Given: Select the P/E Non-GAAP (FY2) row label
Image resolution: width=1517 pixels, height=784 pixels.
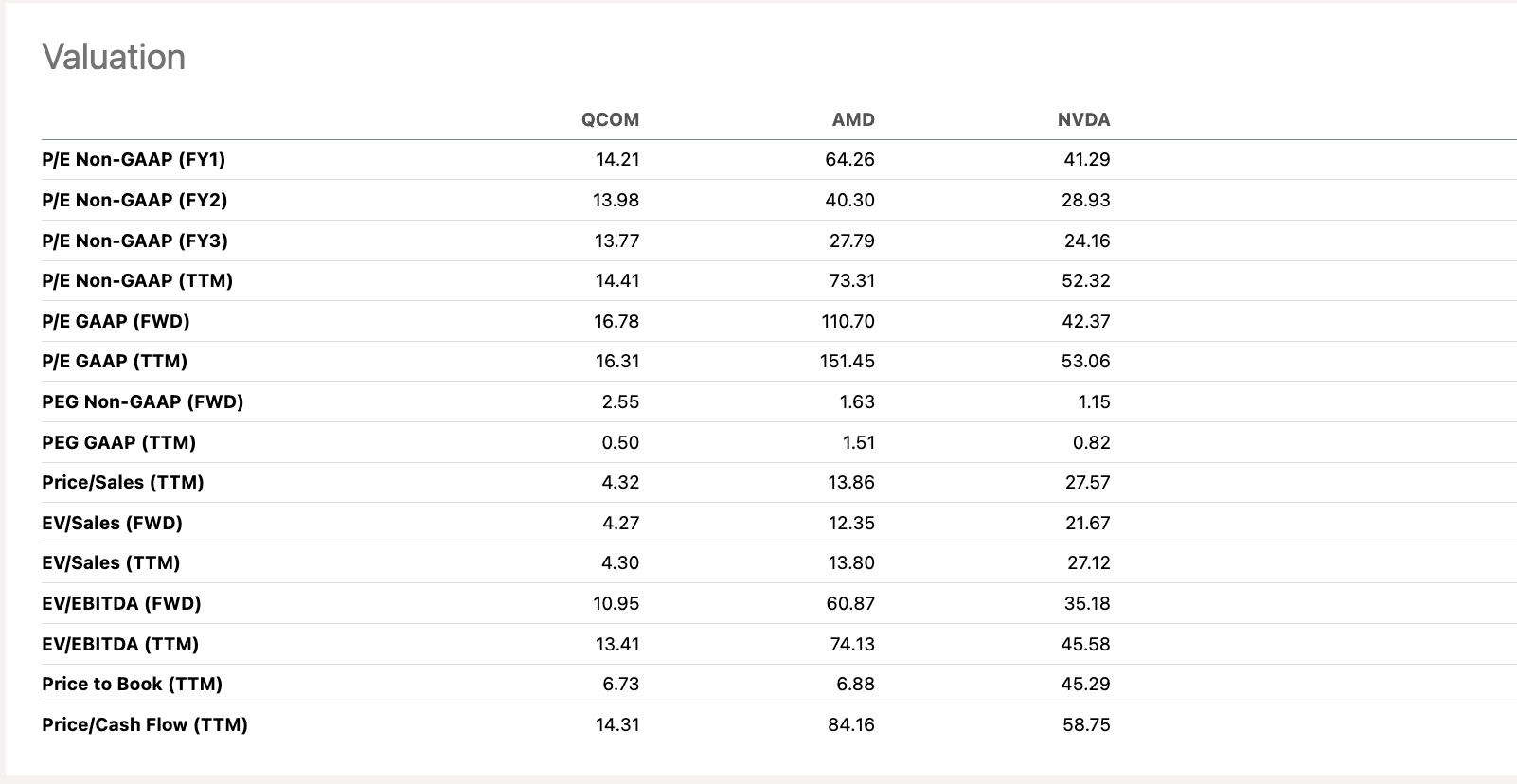Looking at the screenshot, I should (x=134, y=201).
